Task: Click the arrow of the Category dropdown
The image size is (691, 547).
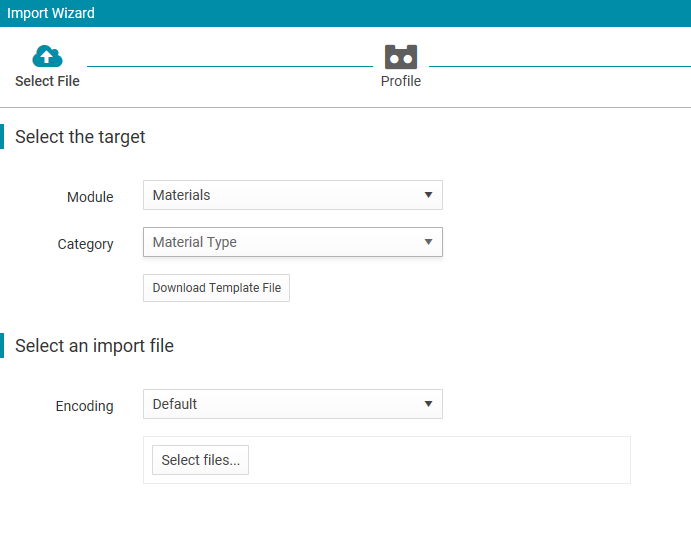Action: [x=428, y=242]
